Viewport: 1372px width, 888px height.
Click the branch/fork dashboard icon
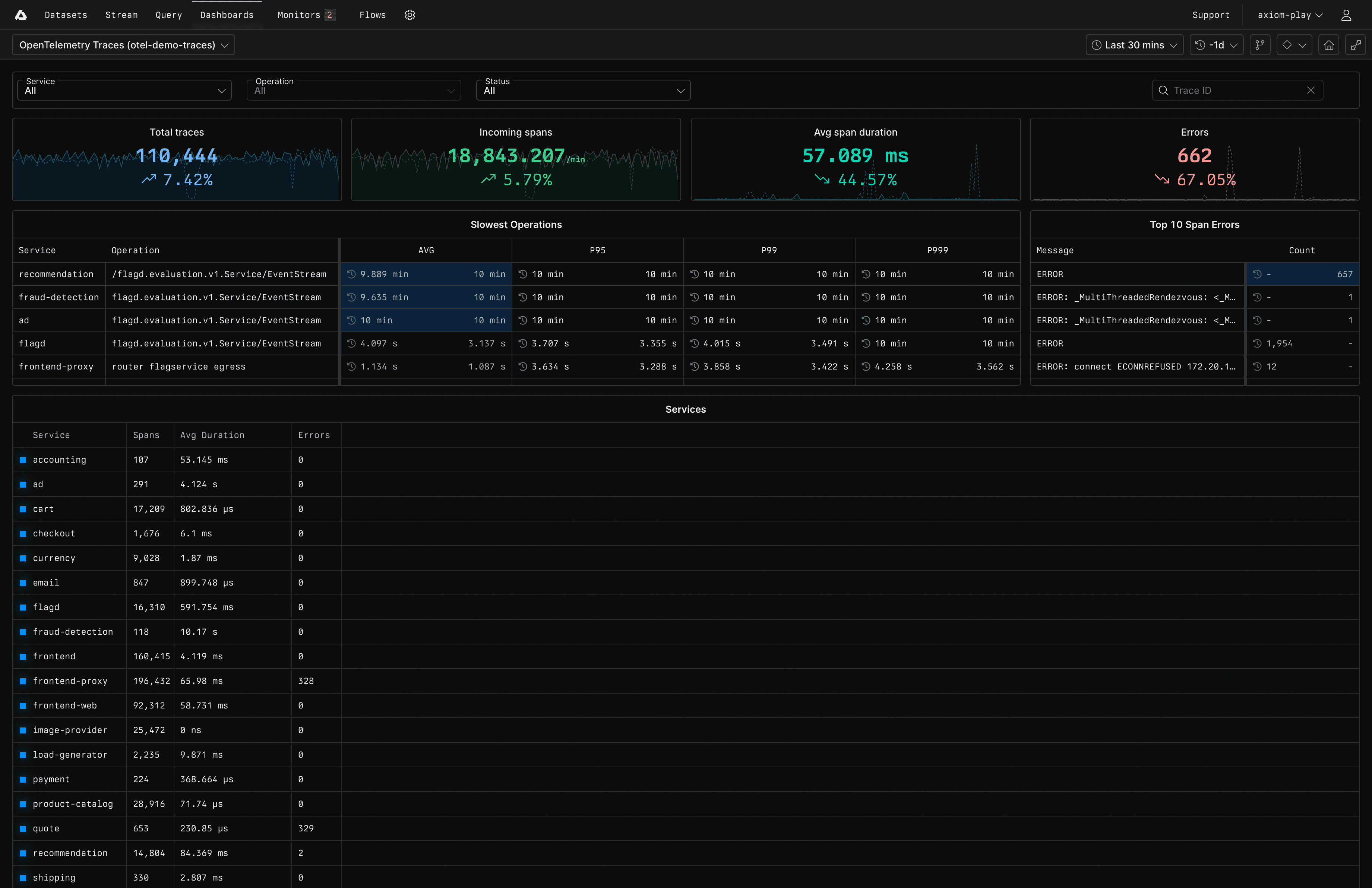1259,45
